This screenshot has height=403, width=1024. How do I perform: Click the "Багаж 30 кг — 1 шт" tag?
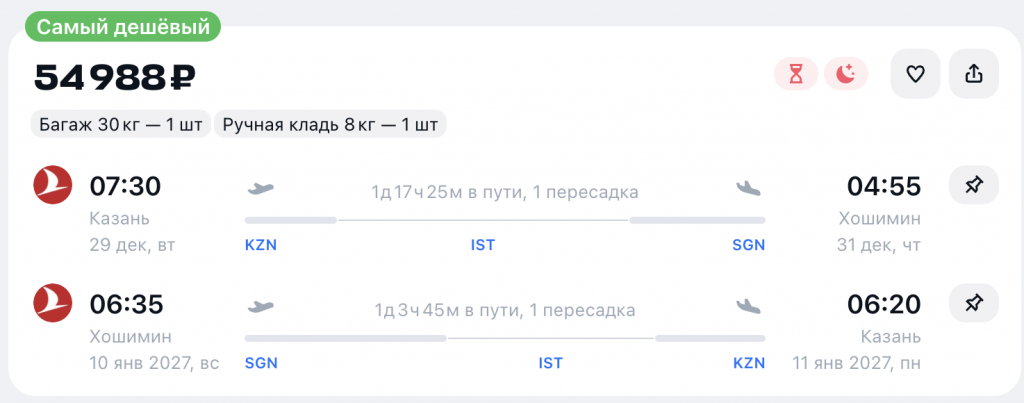tap(121, 125)
